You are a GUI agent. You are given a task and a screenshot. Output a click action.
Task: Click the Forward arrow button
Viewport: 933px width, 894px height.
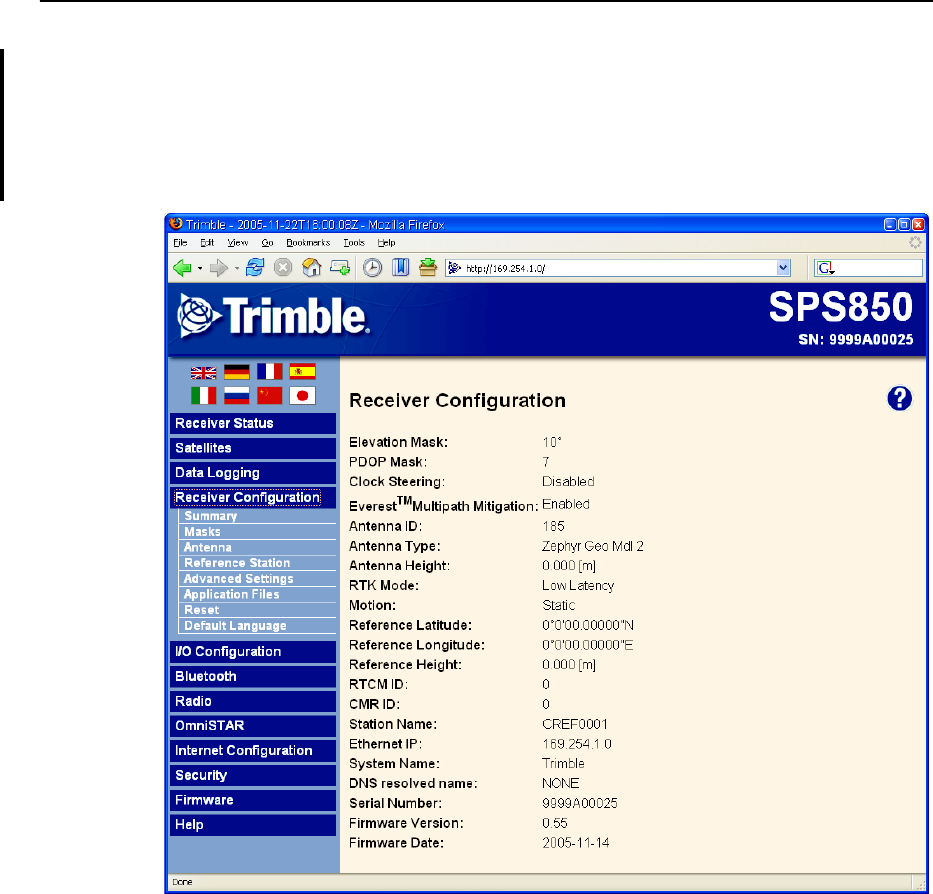pyautogui.click(x=219, y=268)
